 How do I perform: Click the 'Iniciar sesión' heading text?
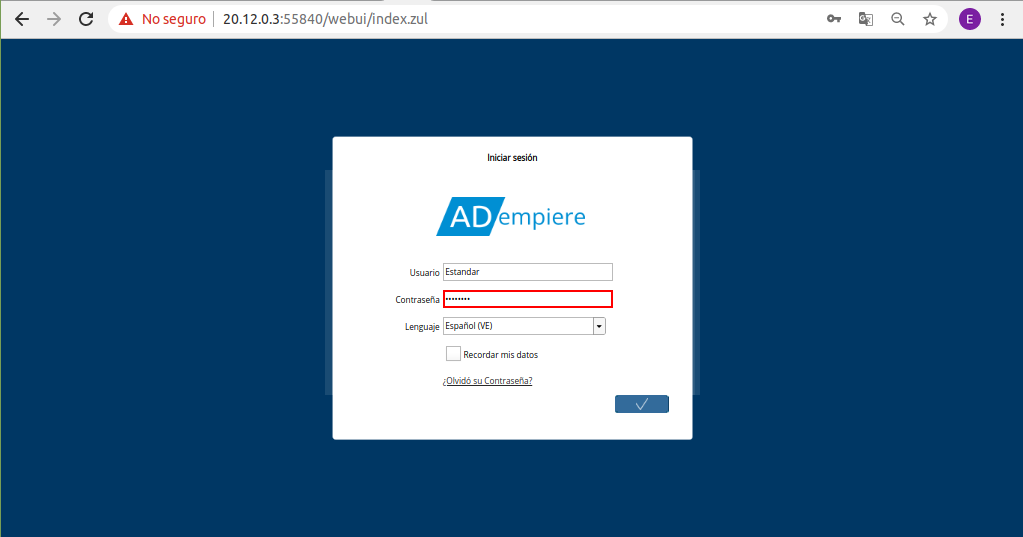512,158
